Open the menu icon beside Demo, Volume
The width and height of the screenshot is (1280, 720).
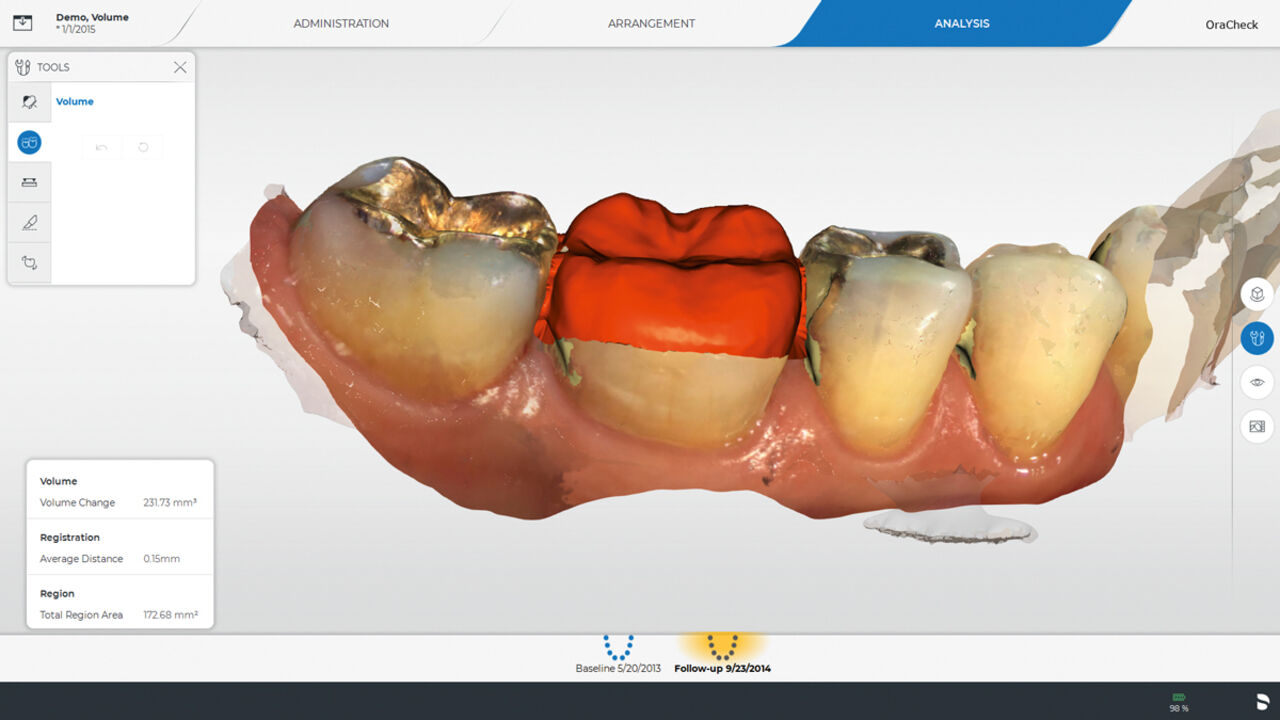coord(26,23)
